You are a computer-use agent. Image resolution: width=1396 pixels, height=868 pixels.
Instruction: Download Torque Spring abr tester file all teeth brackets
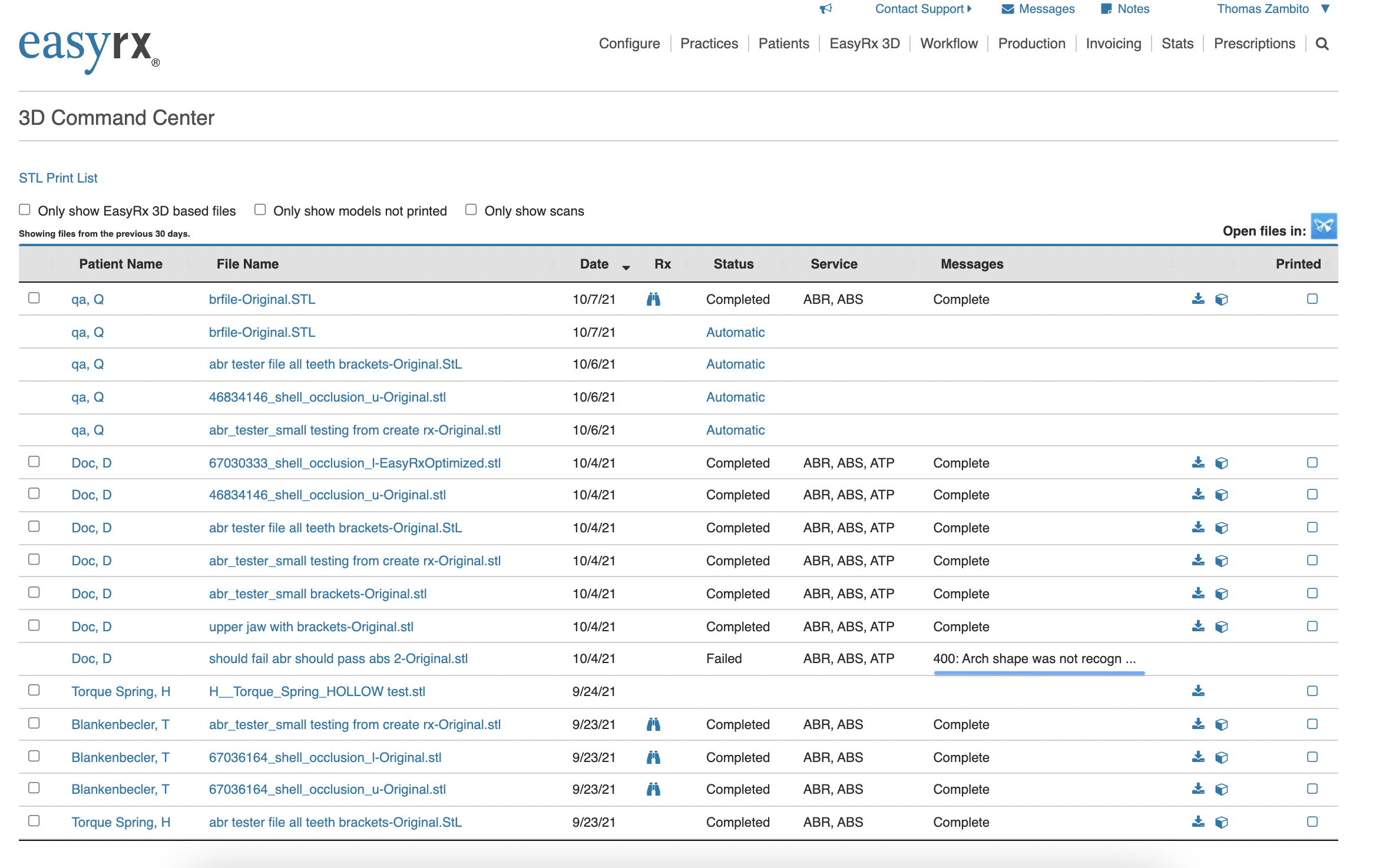point(1198,822)
